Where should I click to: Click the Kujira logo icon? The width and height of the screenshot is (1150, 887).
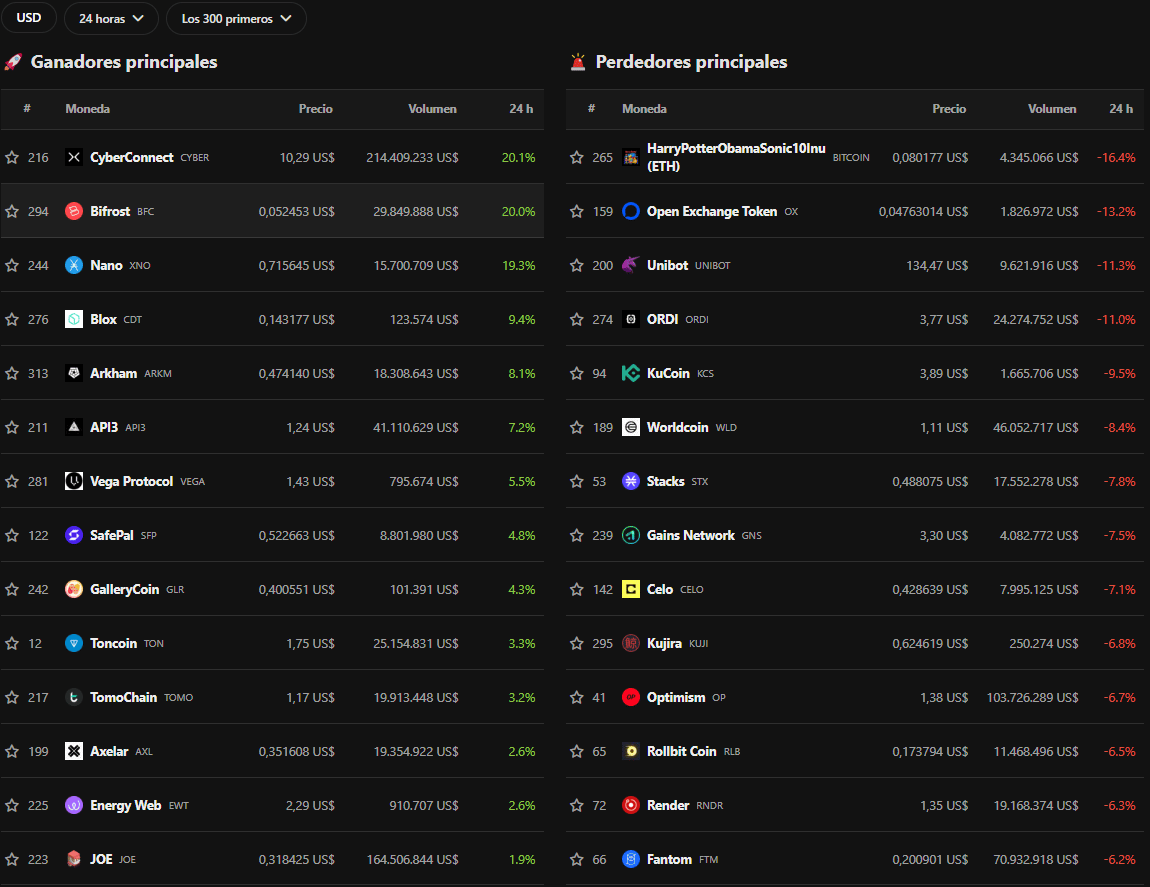(631, 643)
